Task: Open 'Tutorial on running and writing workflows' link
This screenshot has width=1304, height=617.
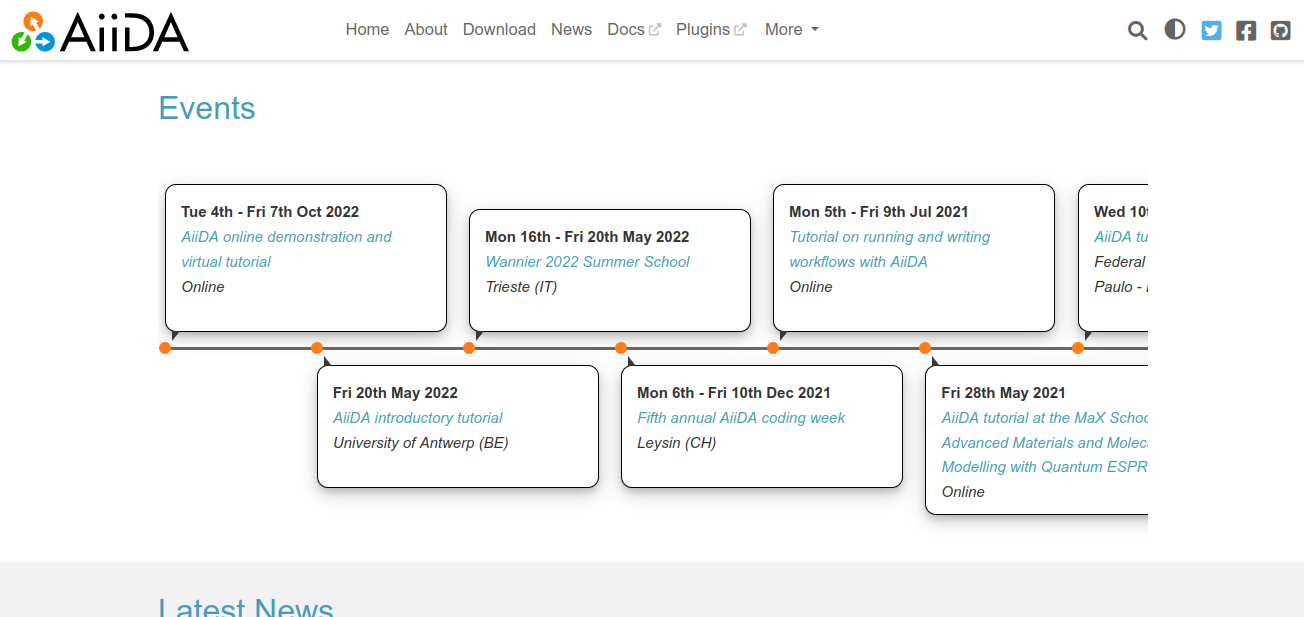Action: [x=890, y=249]
